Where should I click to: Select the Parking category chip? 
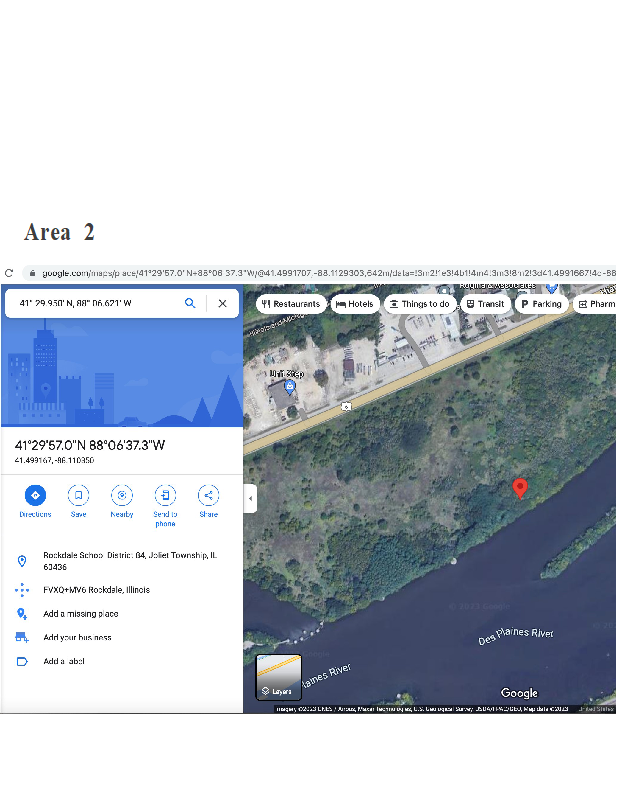pos(541,304)
